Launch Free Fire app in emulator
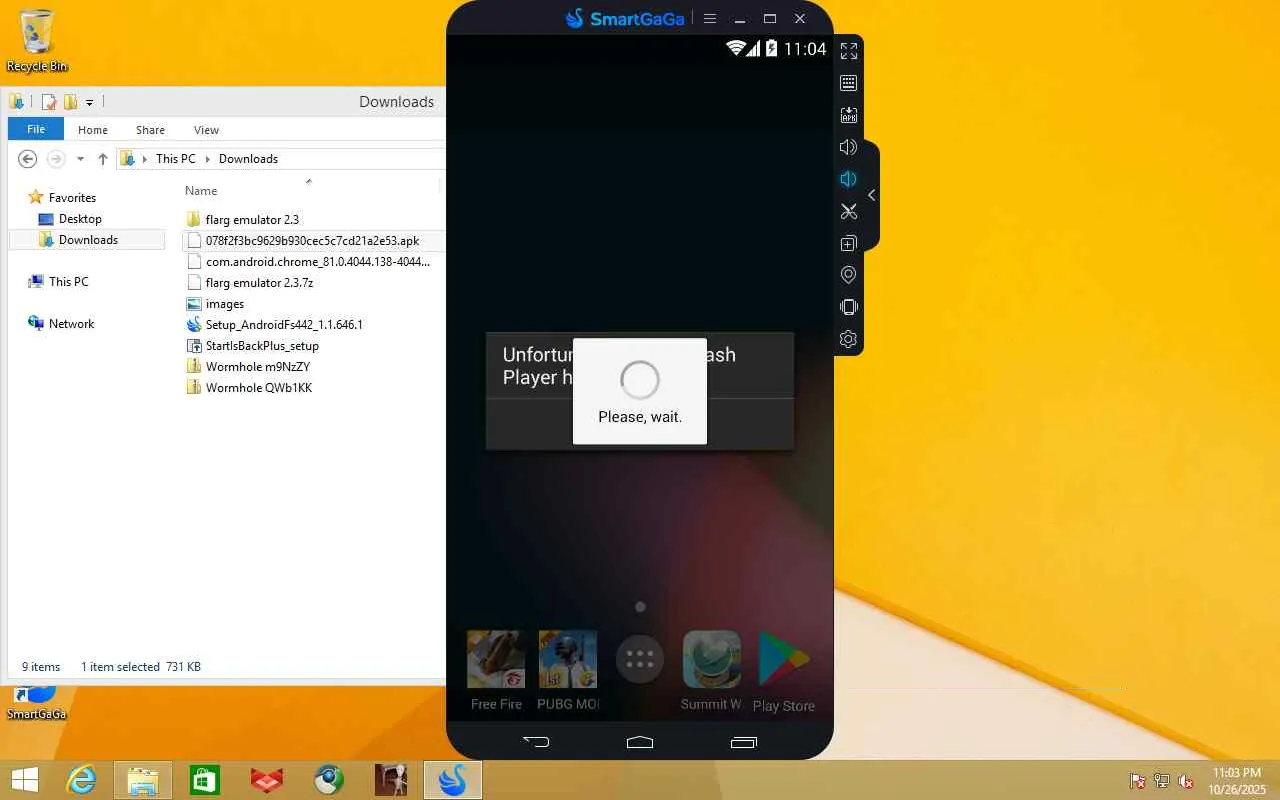Image resolution: width=1280 pixels, height=800 pixels. pyautogui.click(x=497, y=671)
